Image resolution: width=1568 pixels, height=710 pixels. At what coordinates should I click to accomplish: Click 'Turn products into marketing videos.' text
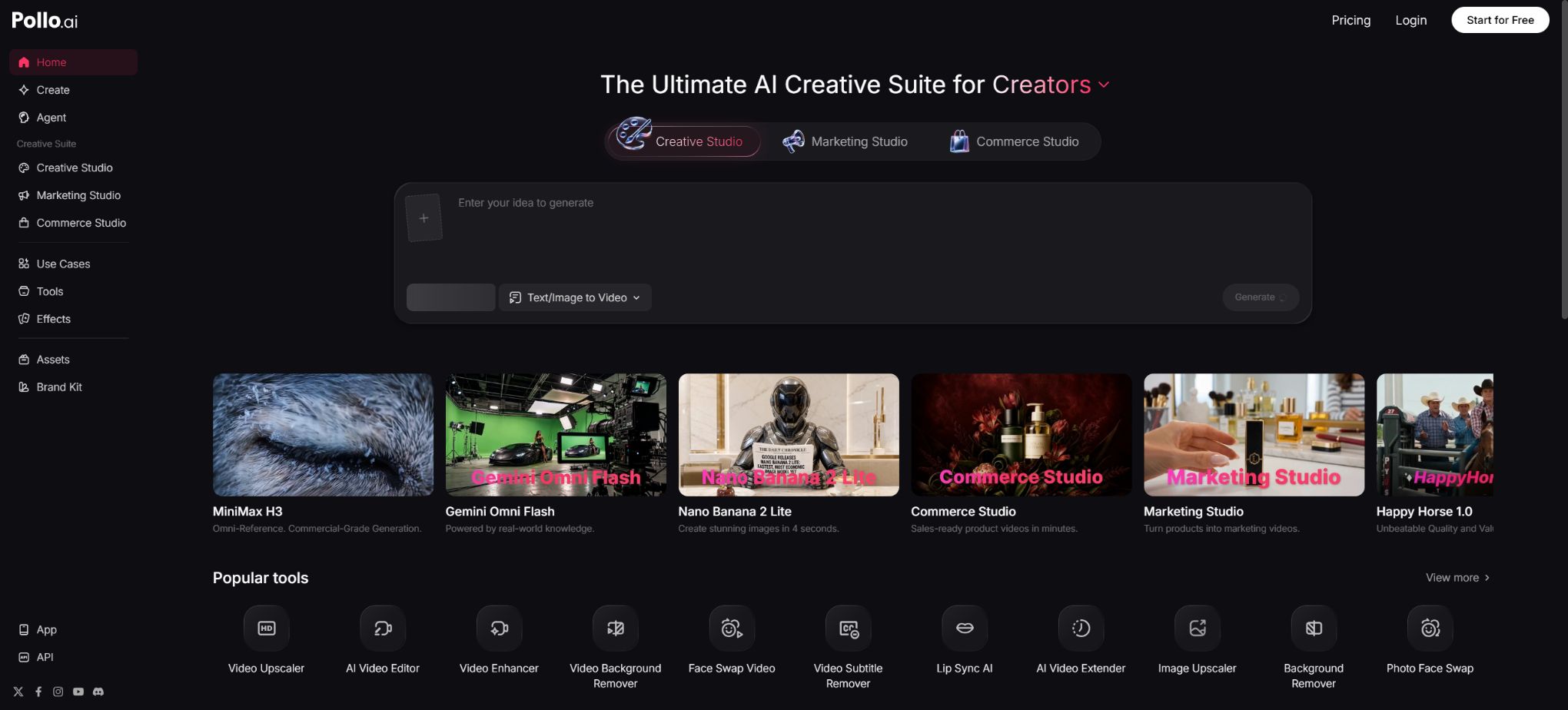(x=1221, y=529)
